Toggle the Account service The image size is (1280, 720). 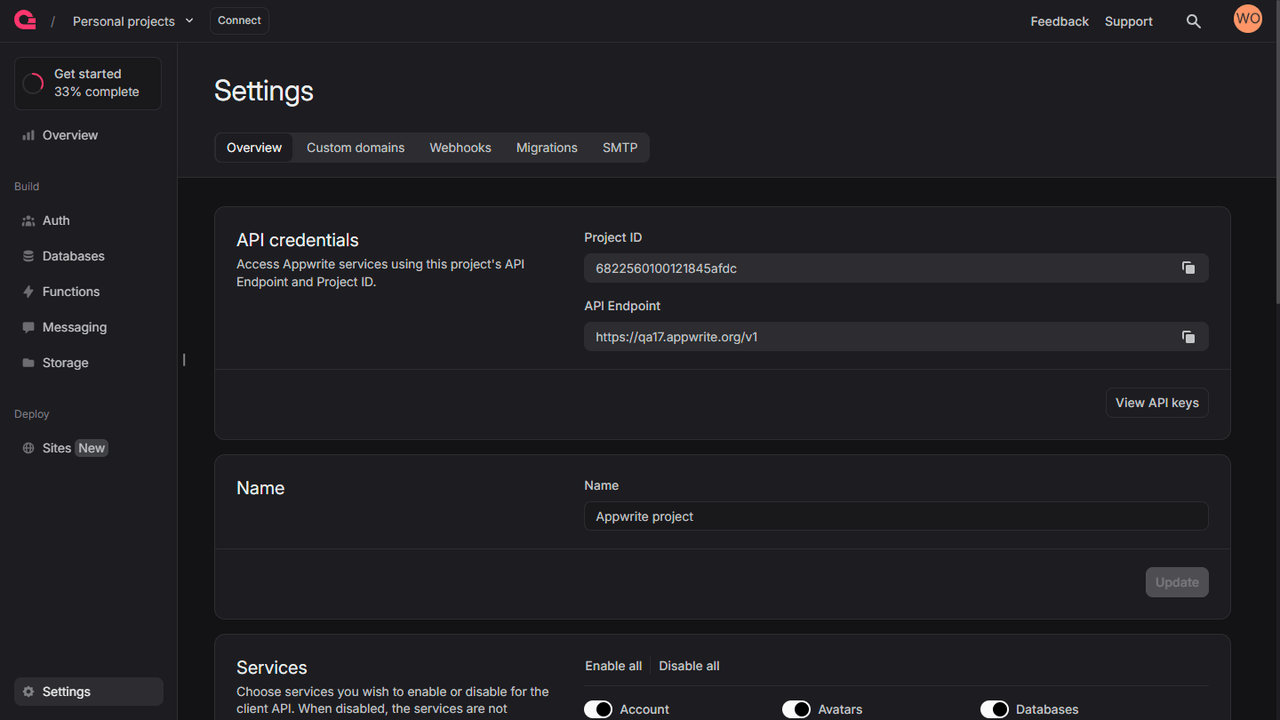[598, 709]
